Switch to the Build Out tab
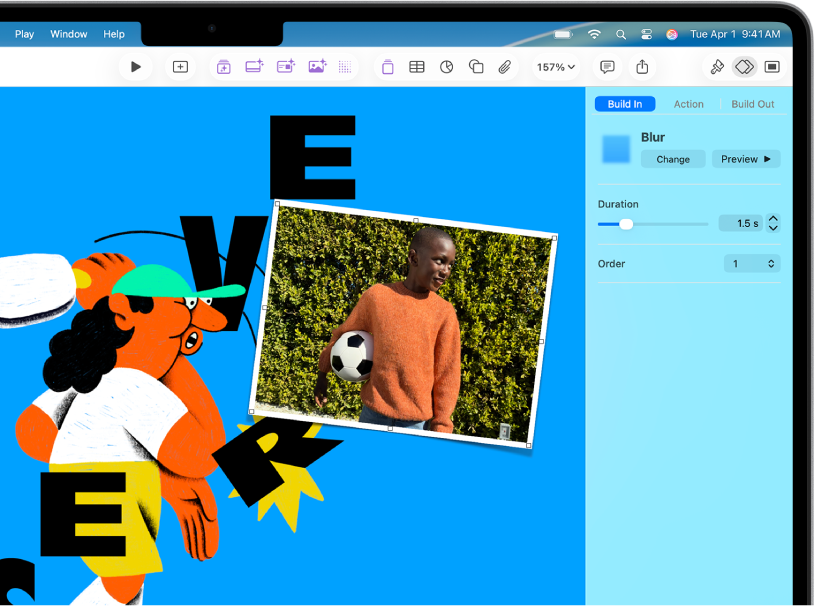The width and height of the screenshot is (814, 606). pyautogui.click(x=752, y=103)
